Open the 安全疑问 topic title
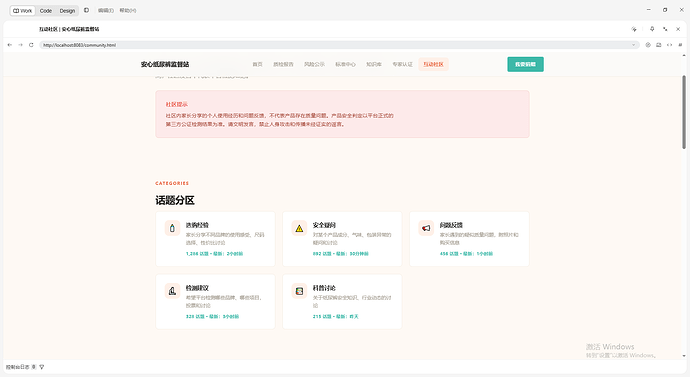This screenshot has width=690, height=377. coord(324,225)
